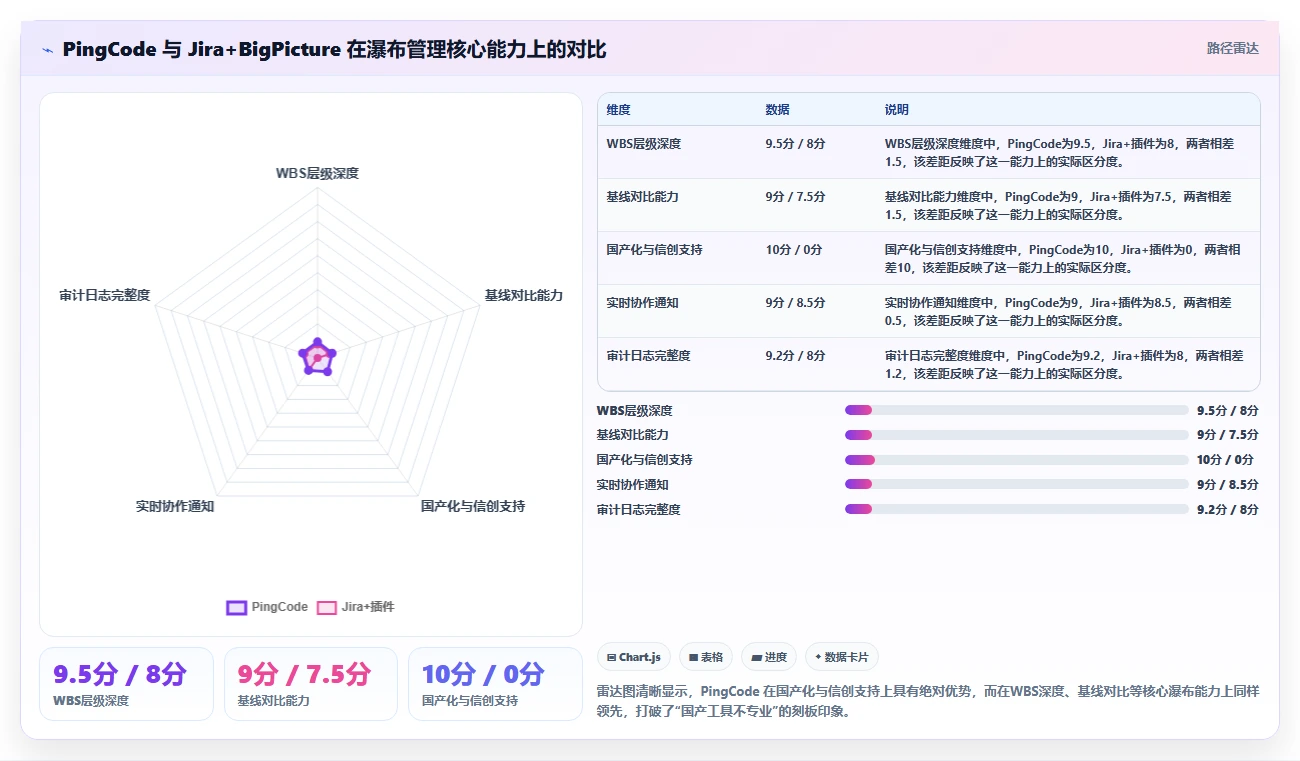Toggle the PingCode legend item in the radar chart

tap(267, 607)
